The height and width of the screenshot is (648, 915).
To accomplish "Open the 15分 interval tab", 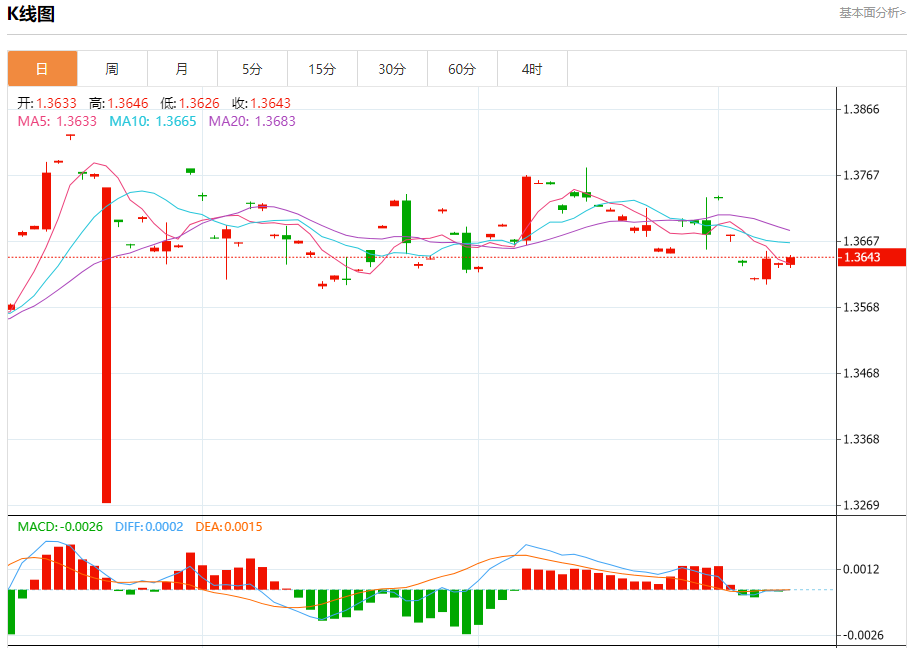I will pos(322,69).
